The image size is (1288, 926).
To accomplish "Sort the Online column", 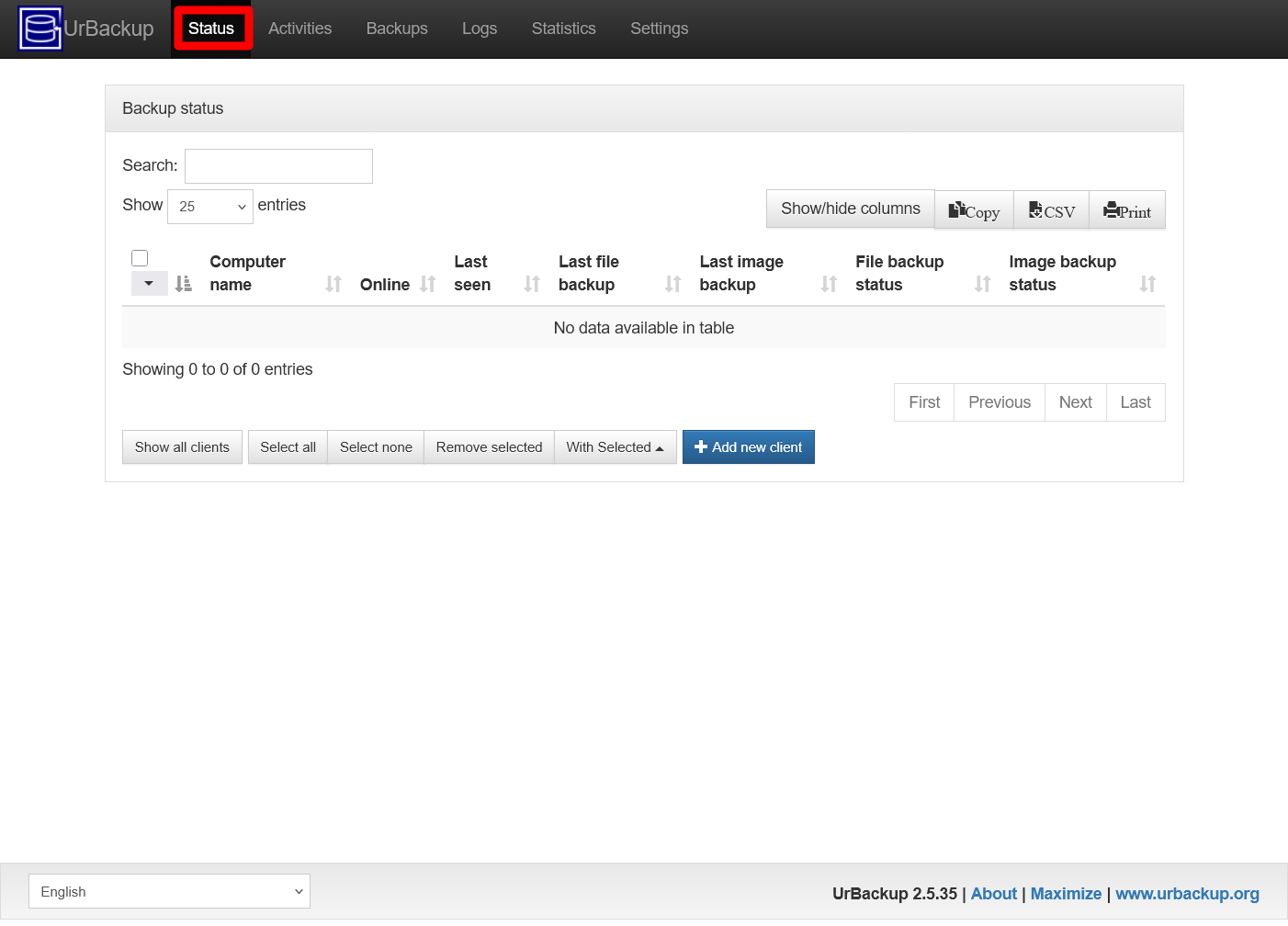I will [x=428, y=284].
